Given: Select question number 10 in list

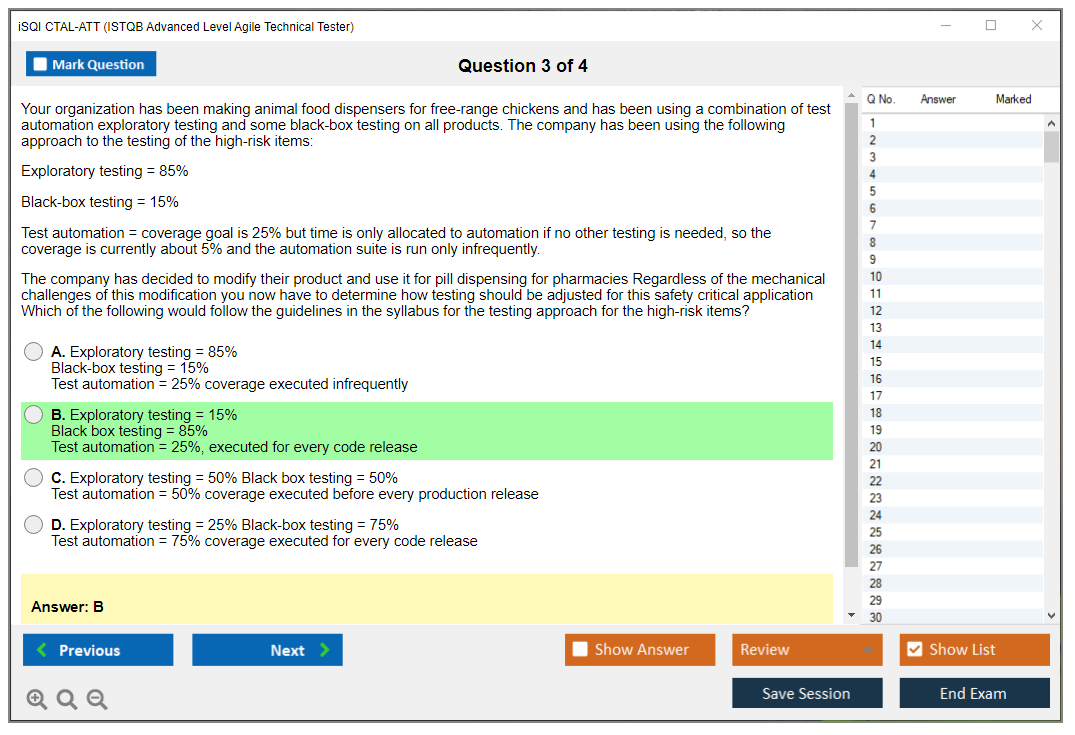Looking at the screenshot, I should coord(876,277).
